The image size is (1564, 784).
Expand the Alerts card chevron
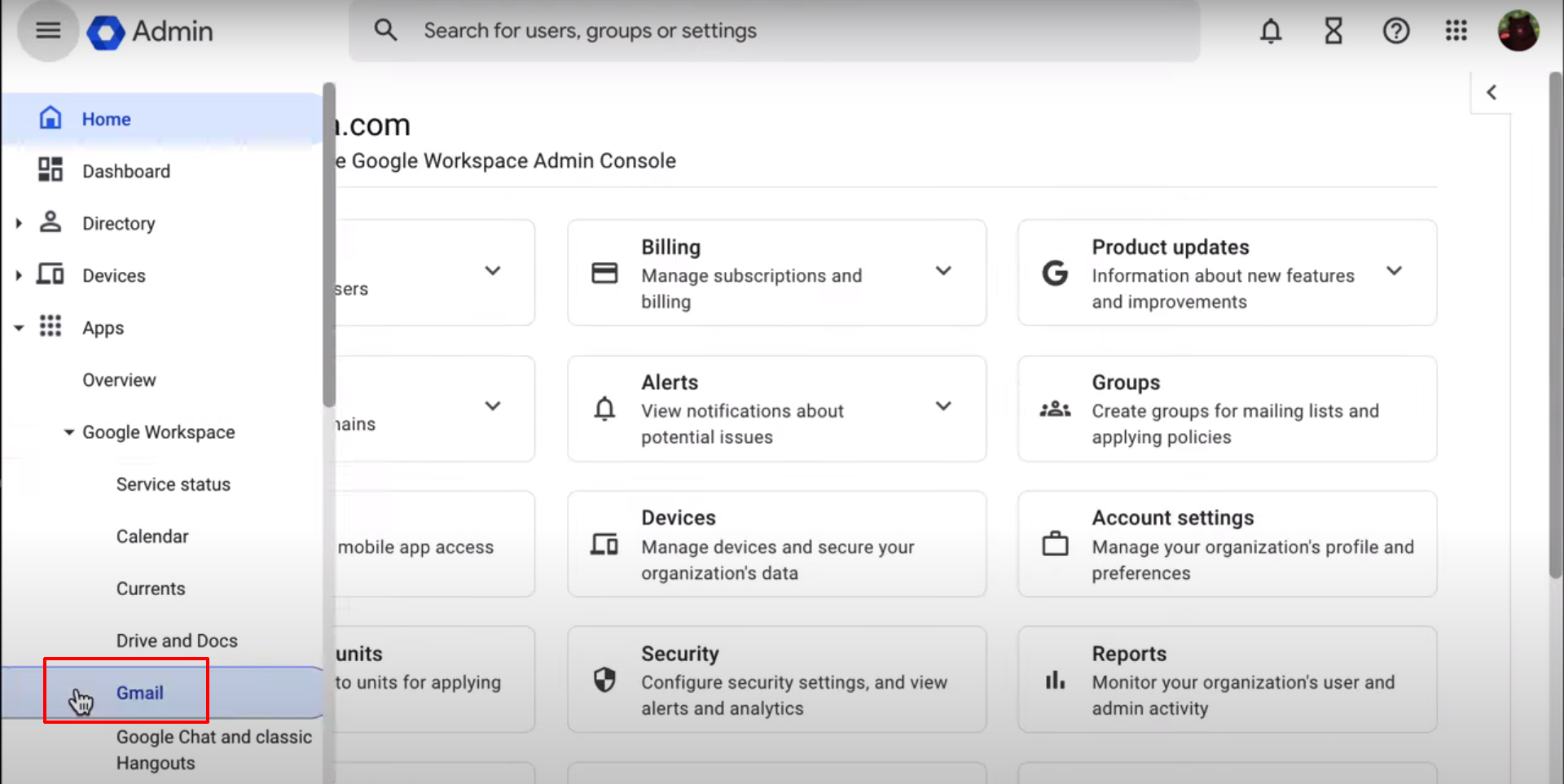point(943,406)
